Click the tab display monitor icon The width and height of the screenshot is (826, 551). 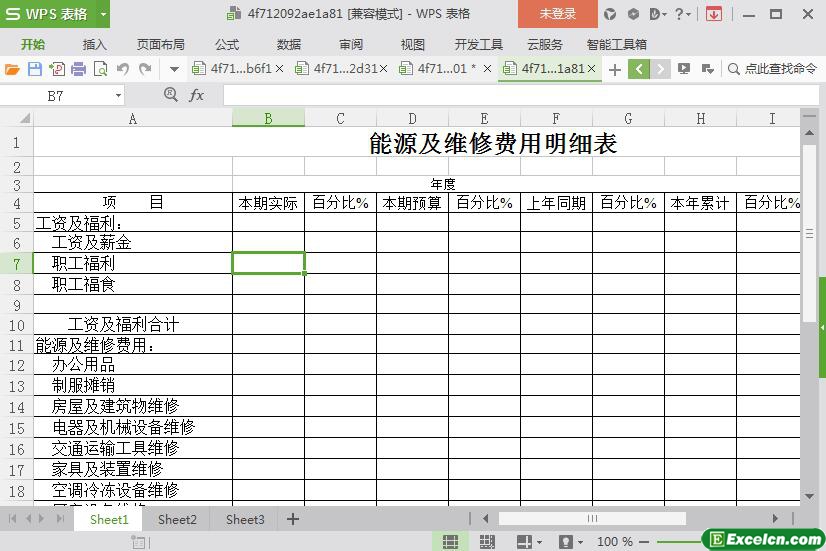(x=684, y=68)
